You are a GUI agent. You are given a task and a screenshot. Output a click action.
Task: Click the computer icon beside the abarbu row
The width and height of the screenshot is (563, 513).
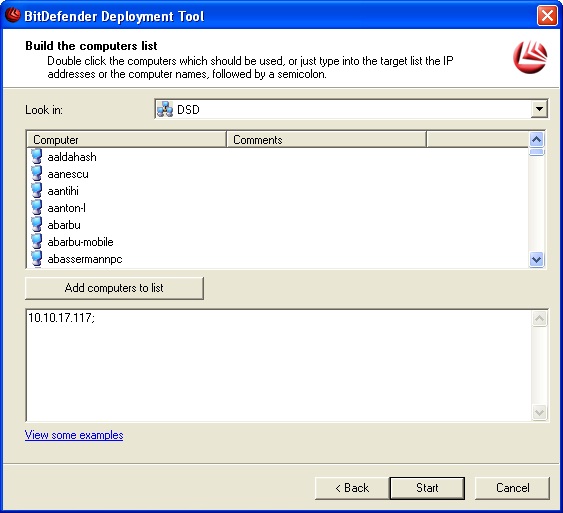click(x=37, y=224)
